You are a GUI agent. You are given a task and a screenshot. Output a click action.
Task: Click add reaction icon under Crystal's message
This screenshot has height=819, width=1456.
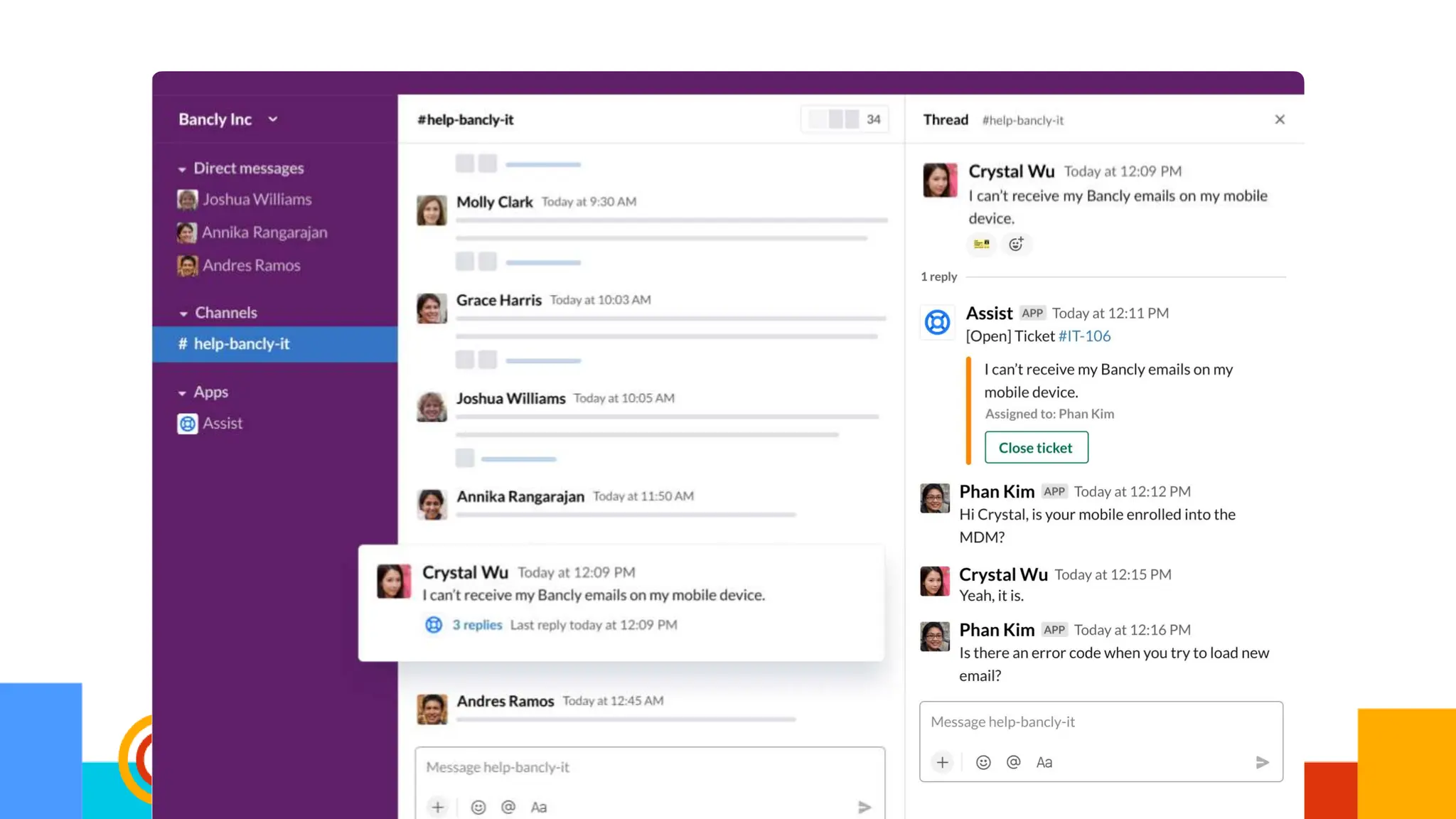tap(1016, 245)
